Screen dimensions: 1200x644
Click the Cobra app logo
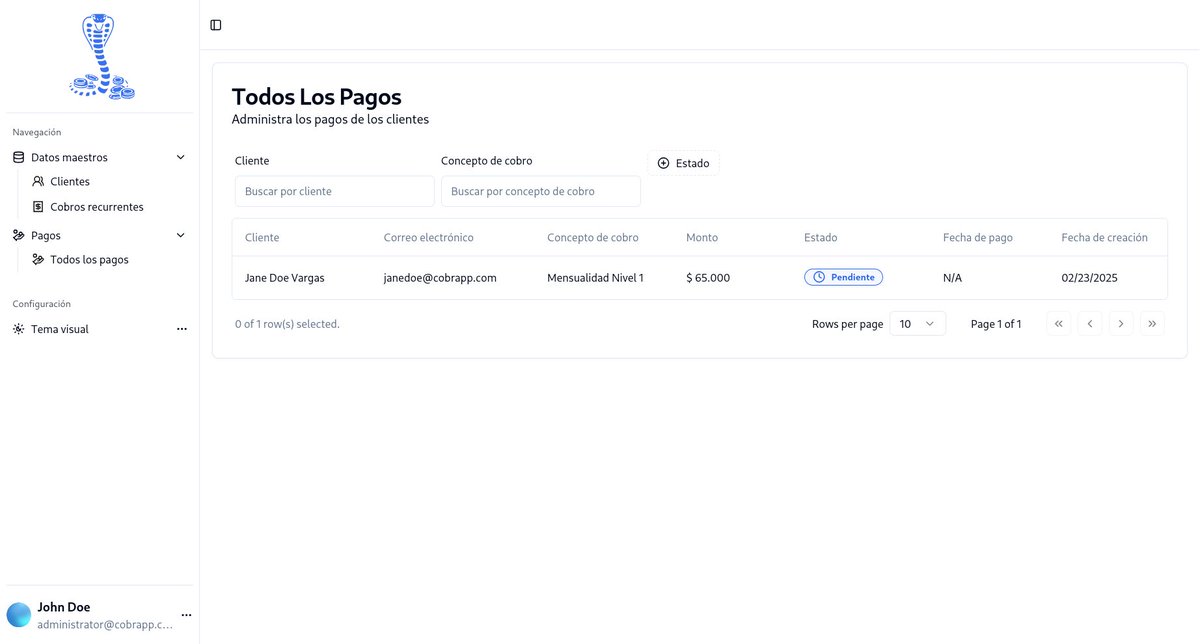point(100,55)
